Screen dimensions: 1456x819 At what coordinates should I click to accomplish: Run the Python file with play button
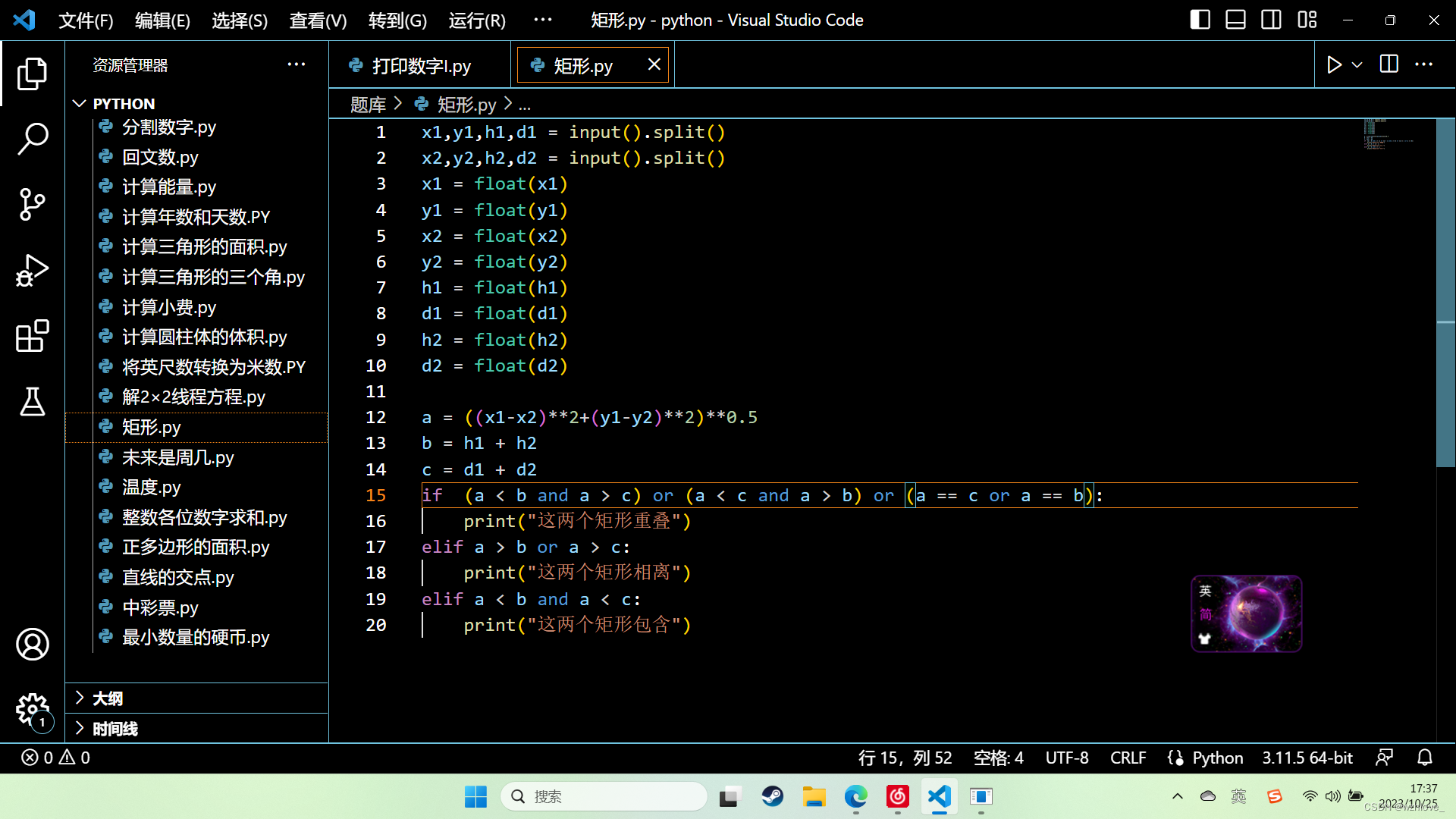(x=1335, y=65)
